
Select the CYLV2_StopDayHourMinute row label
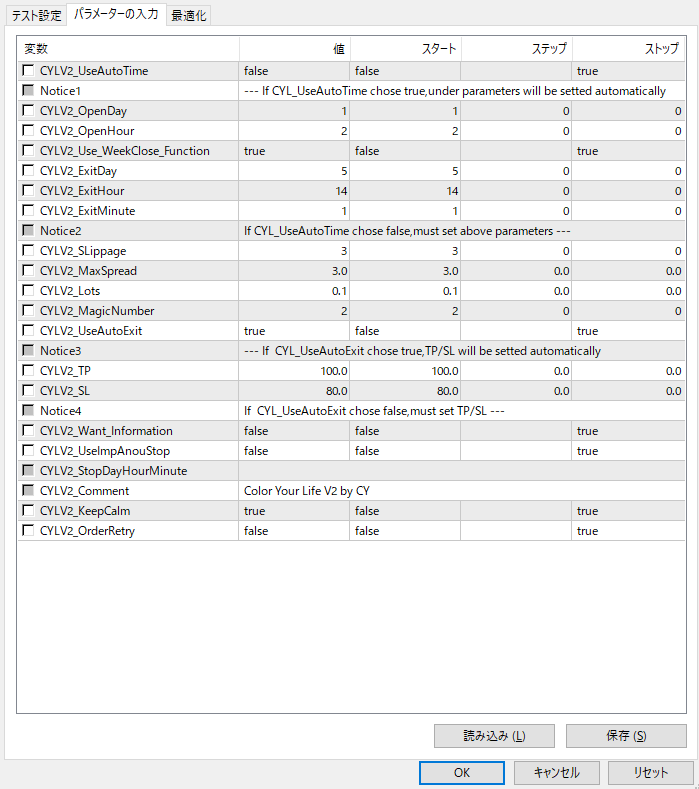[113, 471]
